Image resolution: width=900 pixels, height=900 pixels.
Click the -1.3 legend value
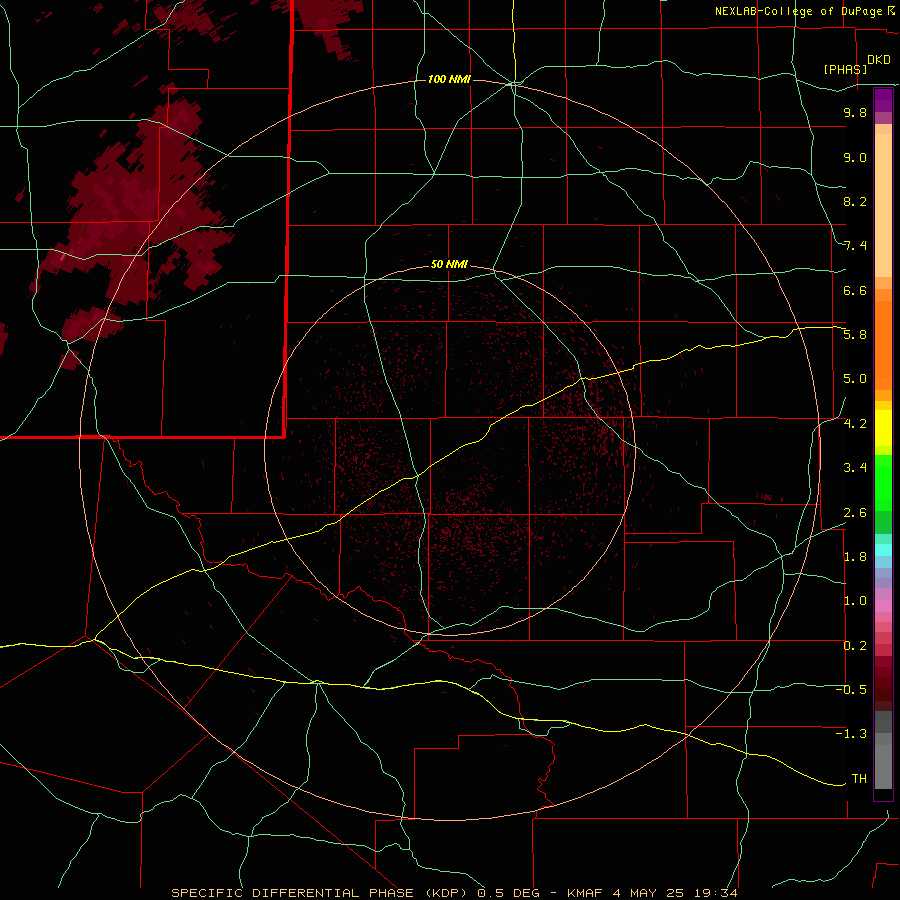tap(851, 734)
